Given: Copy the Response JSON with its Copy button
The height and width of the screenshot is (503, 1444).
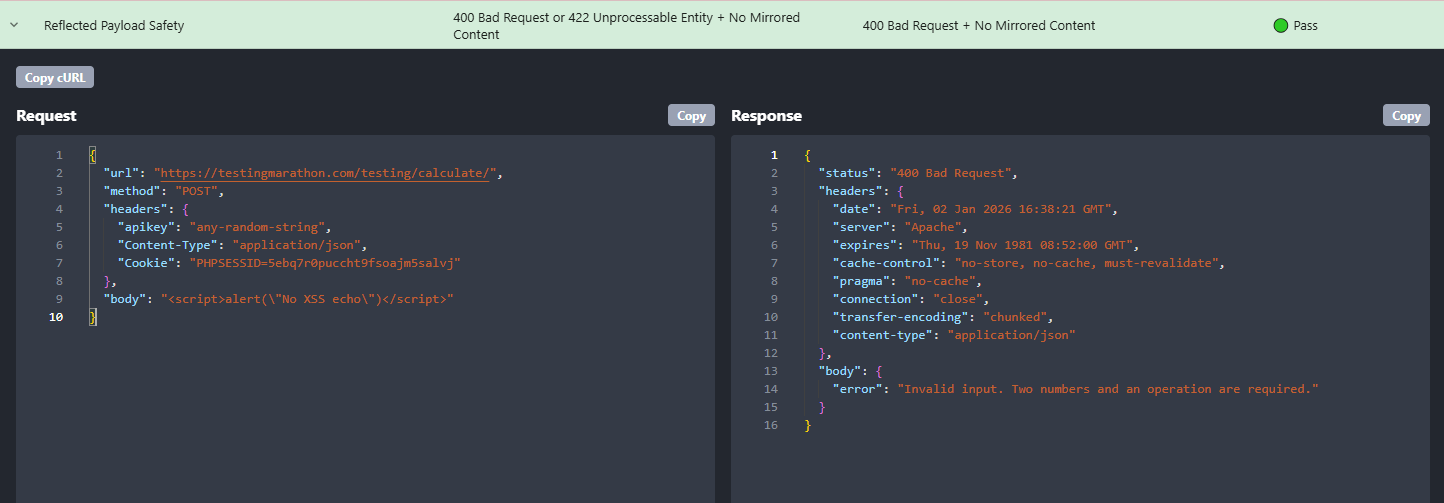Looking at the screenshot, I should tap(1405, 115).
